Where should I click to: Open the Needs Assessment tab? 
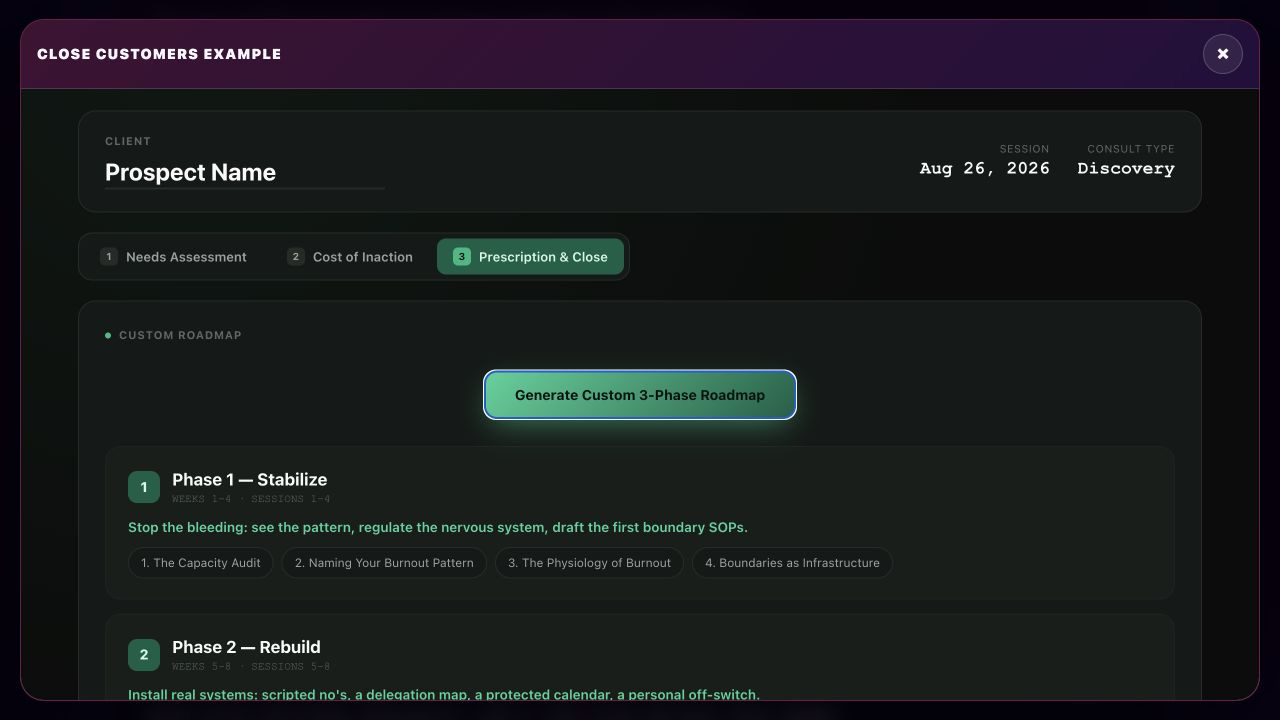(x=174, y=257)
